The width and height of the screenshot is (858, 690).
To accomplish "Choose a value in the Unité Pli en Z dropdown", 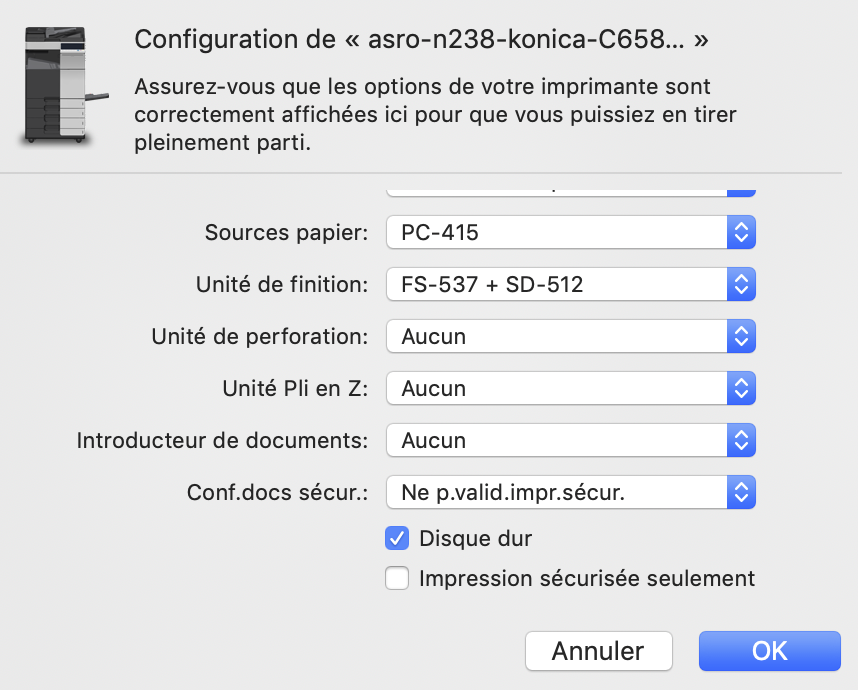I will 571,388.
